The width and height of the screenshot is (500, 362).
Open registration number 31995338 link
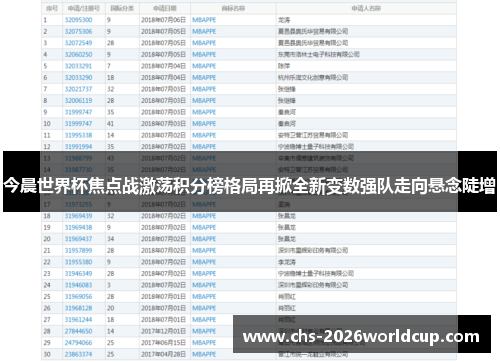click(78, 135)
